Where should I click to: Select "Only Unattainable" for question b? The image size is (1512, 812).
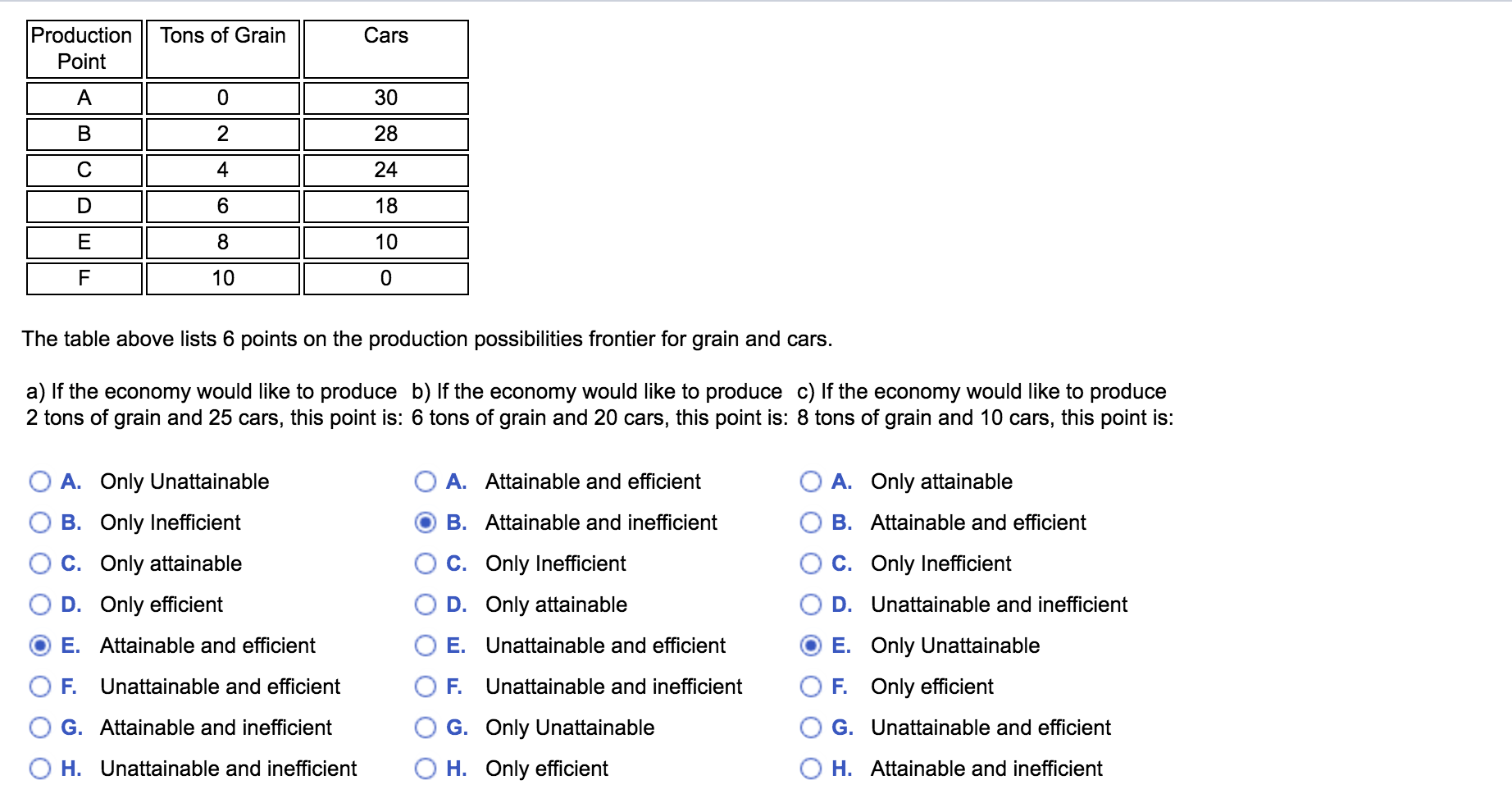[426, 728]
